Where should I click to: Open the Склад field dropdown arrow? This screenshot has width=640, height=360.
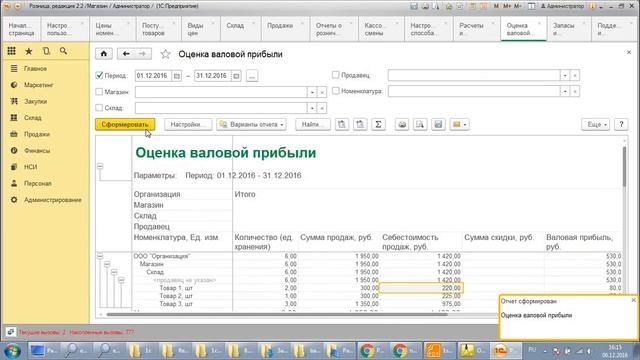coord(312,108)
